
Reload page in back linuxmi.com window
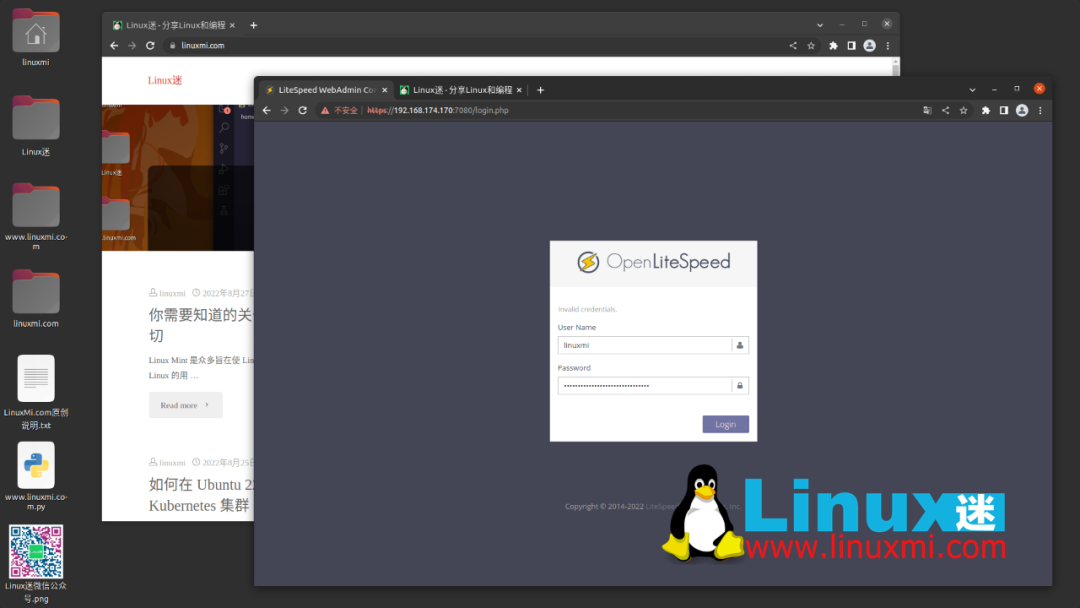(150, 45)
